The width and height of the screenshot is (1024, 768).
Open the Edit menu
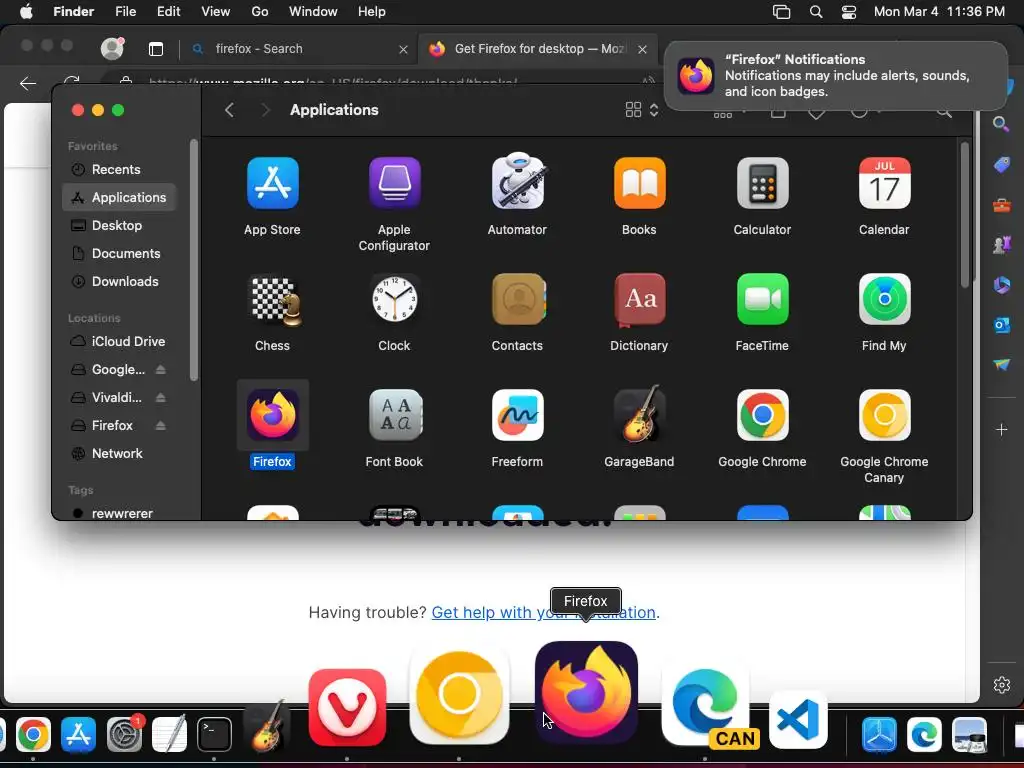click(168, 12)
